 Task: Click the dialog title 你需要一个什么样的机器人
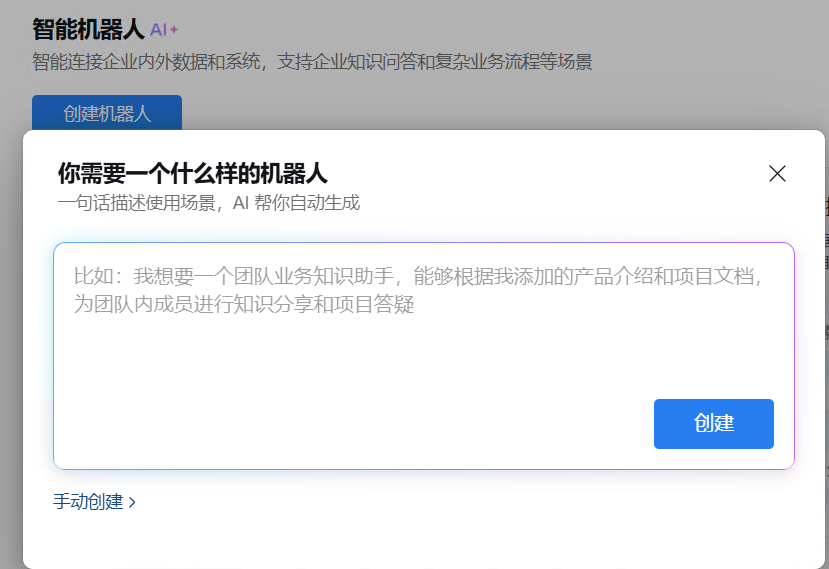click(x=192, y=173)
